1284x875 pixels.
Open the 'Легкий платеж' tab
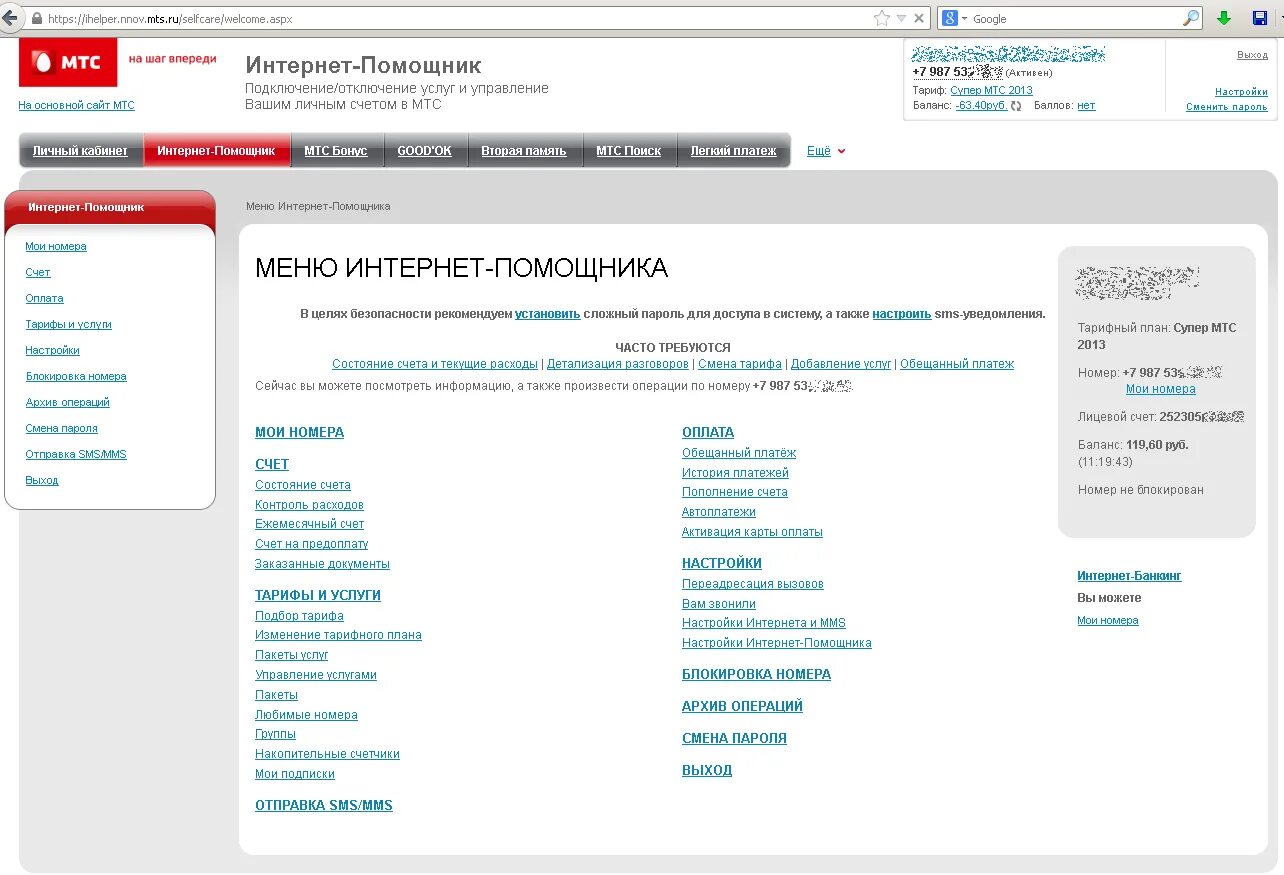point(733,151)
